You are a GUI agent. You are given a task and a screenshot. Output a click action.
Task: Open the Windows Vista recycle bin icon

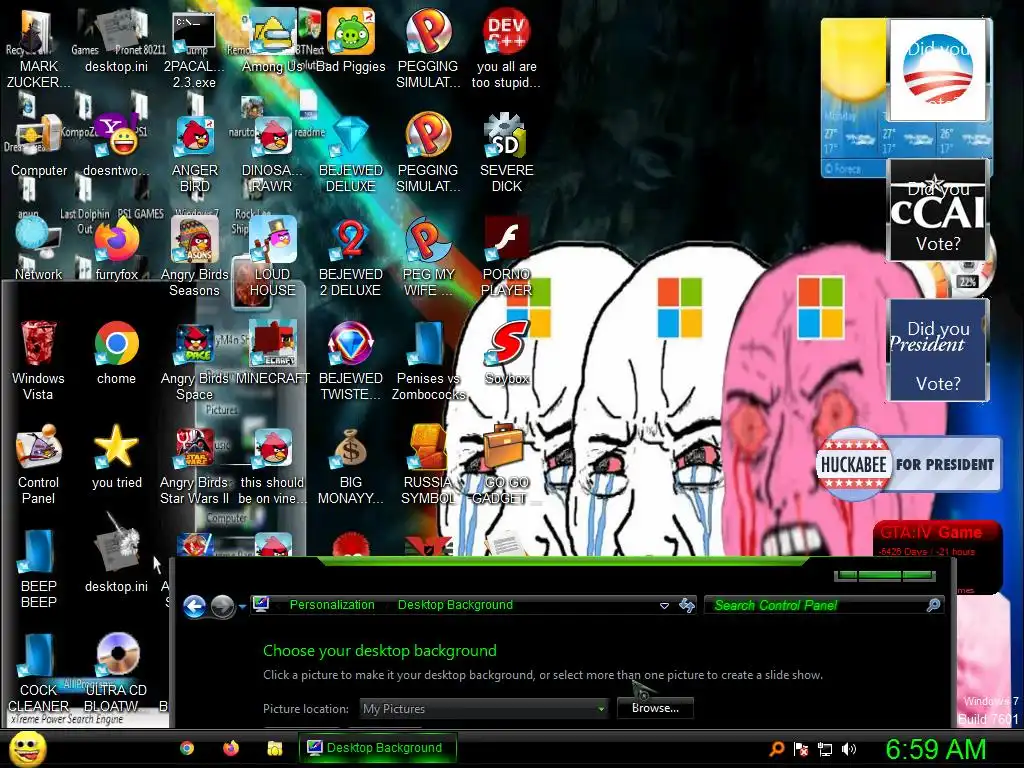point(38,360)
